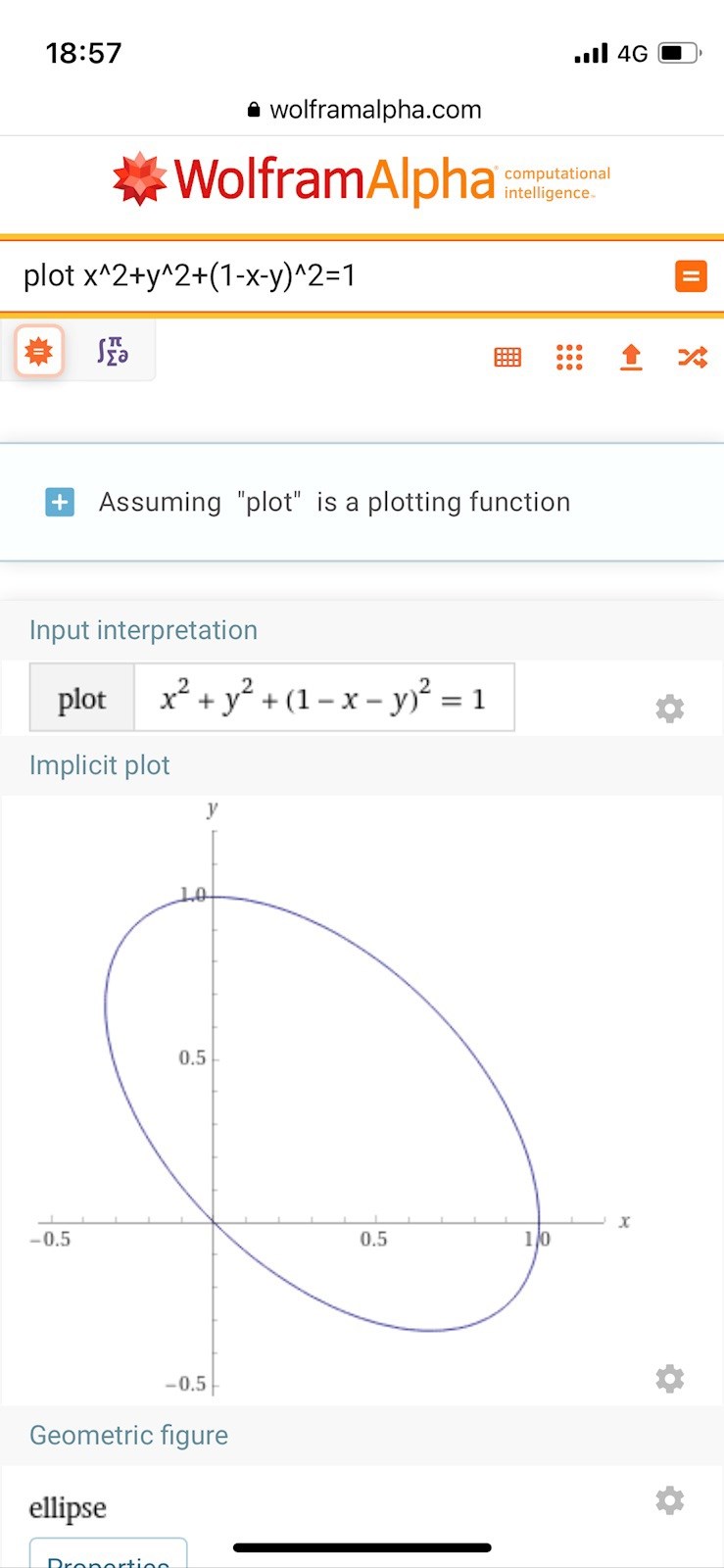This screenshot has width=724, height=1568.
Task: Open Geometric figure settings gear
Action: (x=670, y=1500)
